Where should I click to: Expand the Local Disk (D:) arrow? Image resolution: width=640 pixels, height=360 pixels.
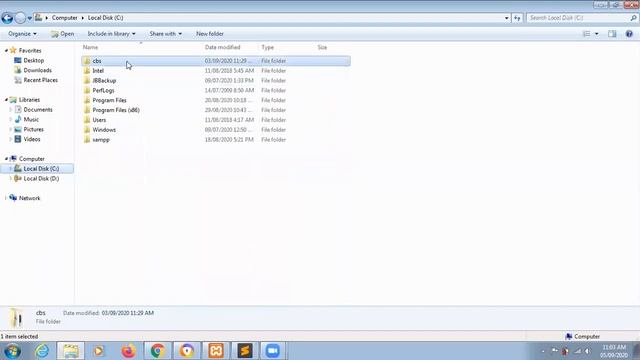pos(11,179)
